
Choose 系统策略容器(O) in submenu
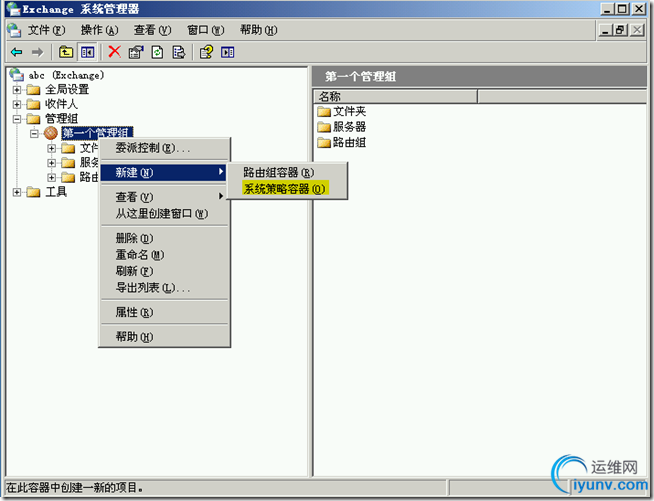pos(287,189)
